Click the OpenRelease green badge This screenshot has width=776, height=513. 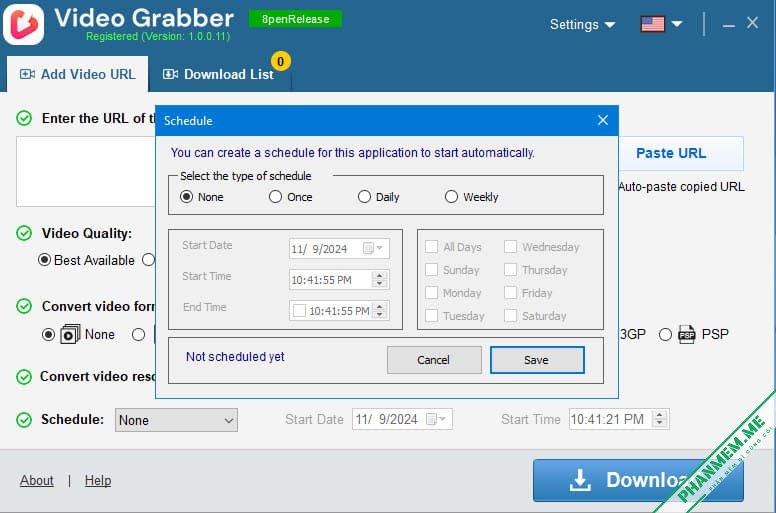click(295, 19)
